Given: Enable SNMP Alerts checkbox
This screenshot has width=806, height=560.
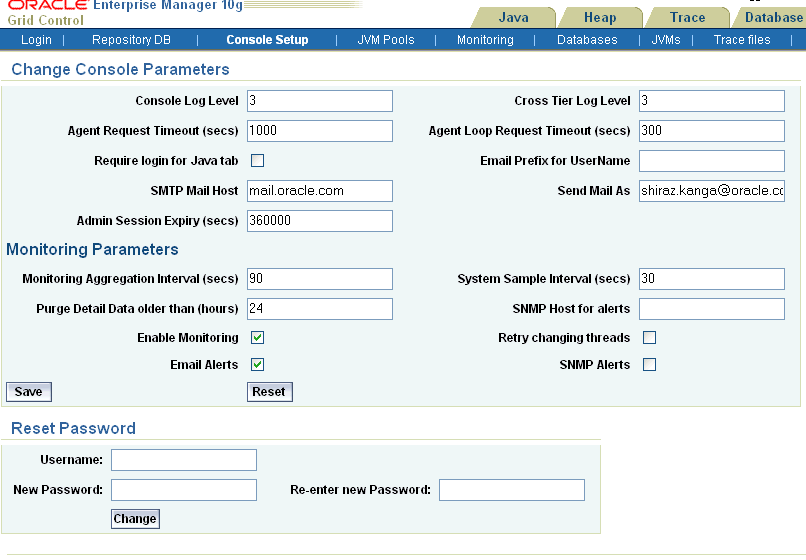Looking at the screenshot, I should [x=650, y=365].
